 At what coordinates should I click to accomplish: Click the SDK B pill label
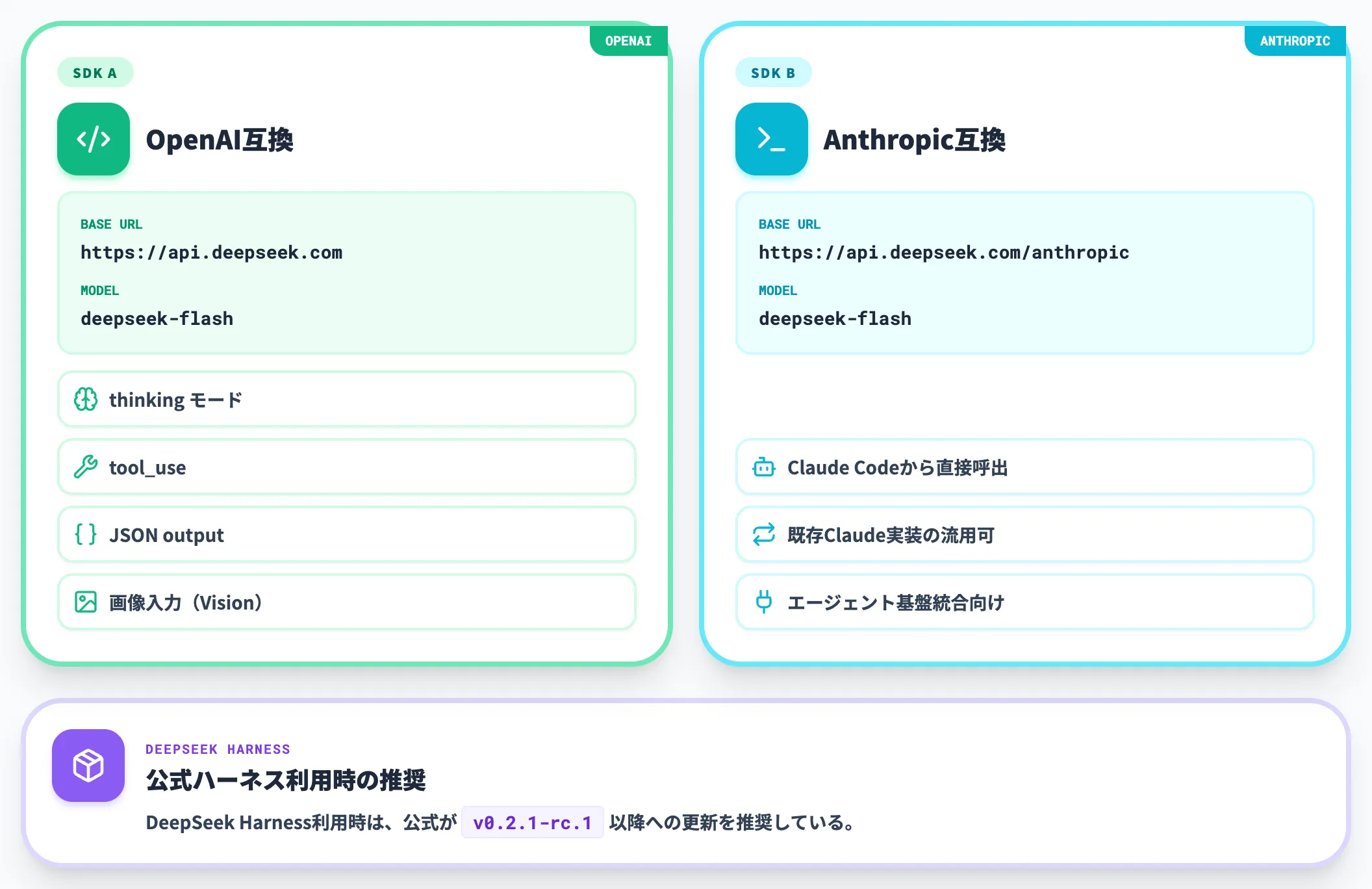tap(774, 73)
